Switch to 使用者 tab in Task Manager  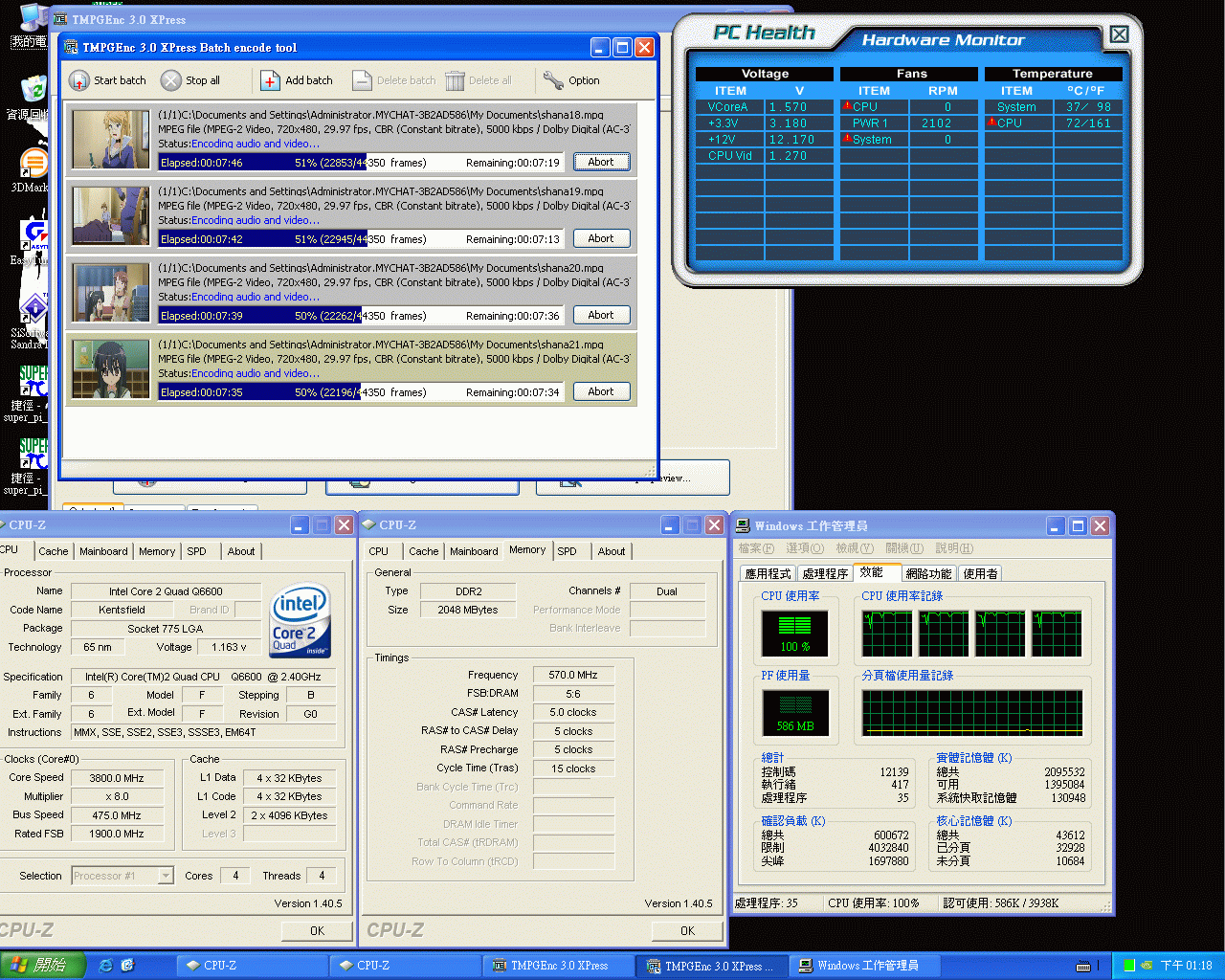(980, 574)
